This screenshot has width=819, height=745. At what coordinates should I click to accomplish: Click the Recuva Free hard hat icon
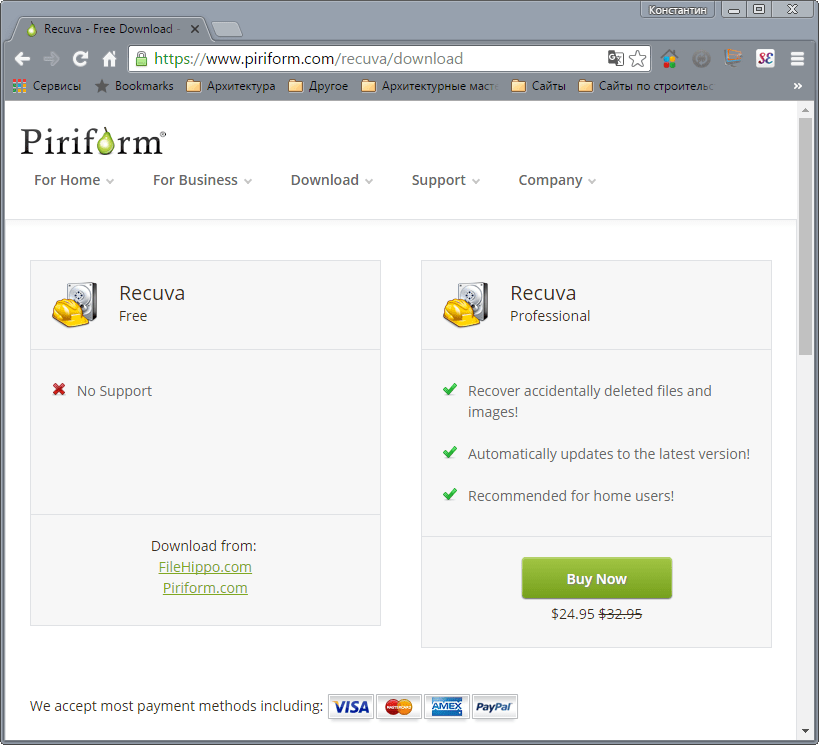click(x=75, y=305)
